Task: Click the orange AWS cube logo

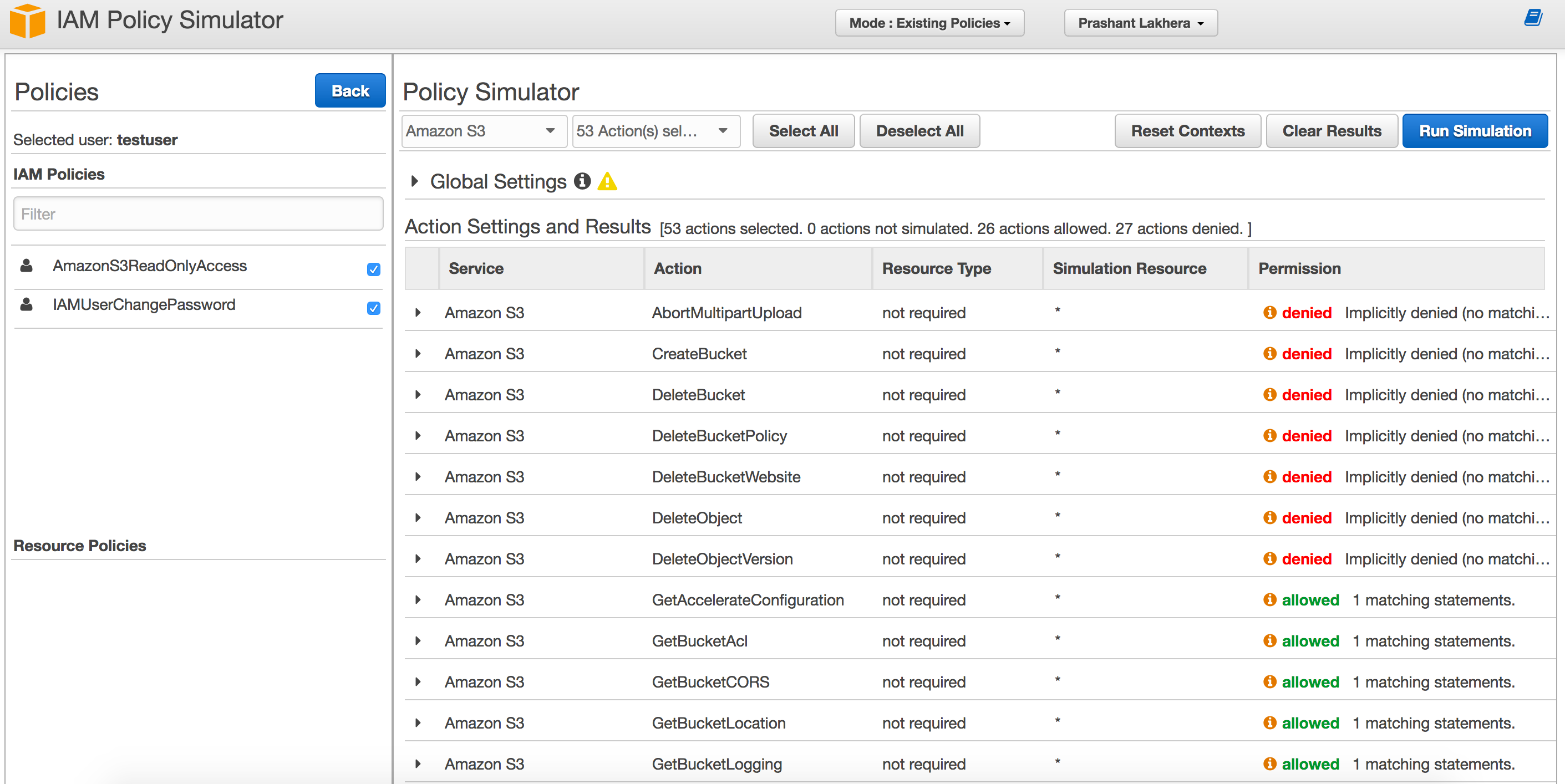Action: (27, 21)
